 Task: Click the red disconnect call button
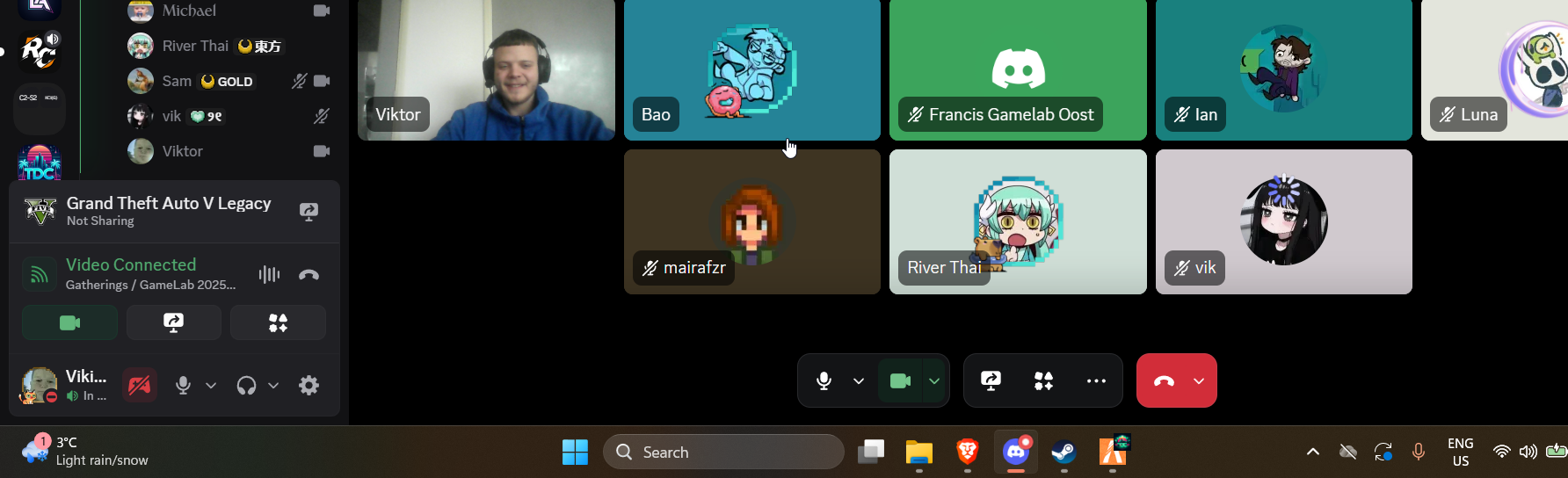coord(1163,380)
